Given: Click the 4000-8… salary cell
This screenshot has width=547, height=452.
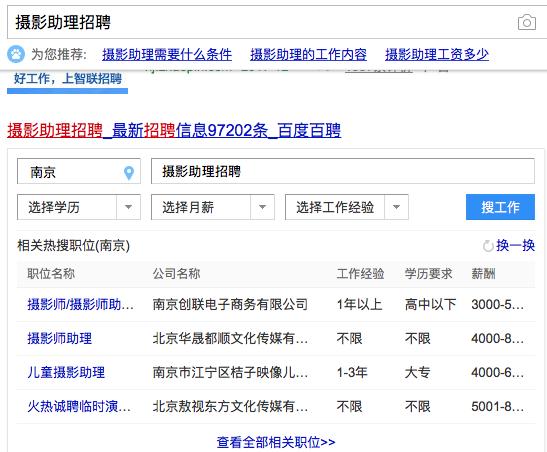Looking at the screenshot, I should coord(497,339).
